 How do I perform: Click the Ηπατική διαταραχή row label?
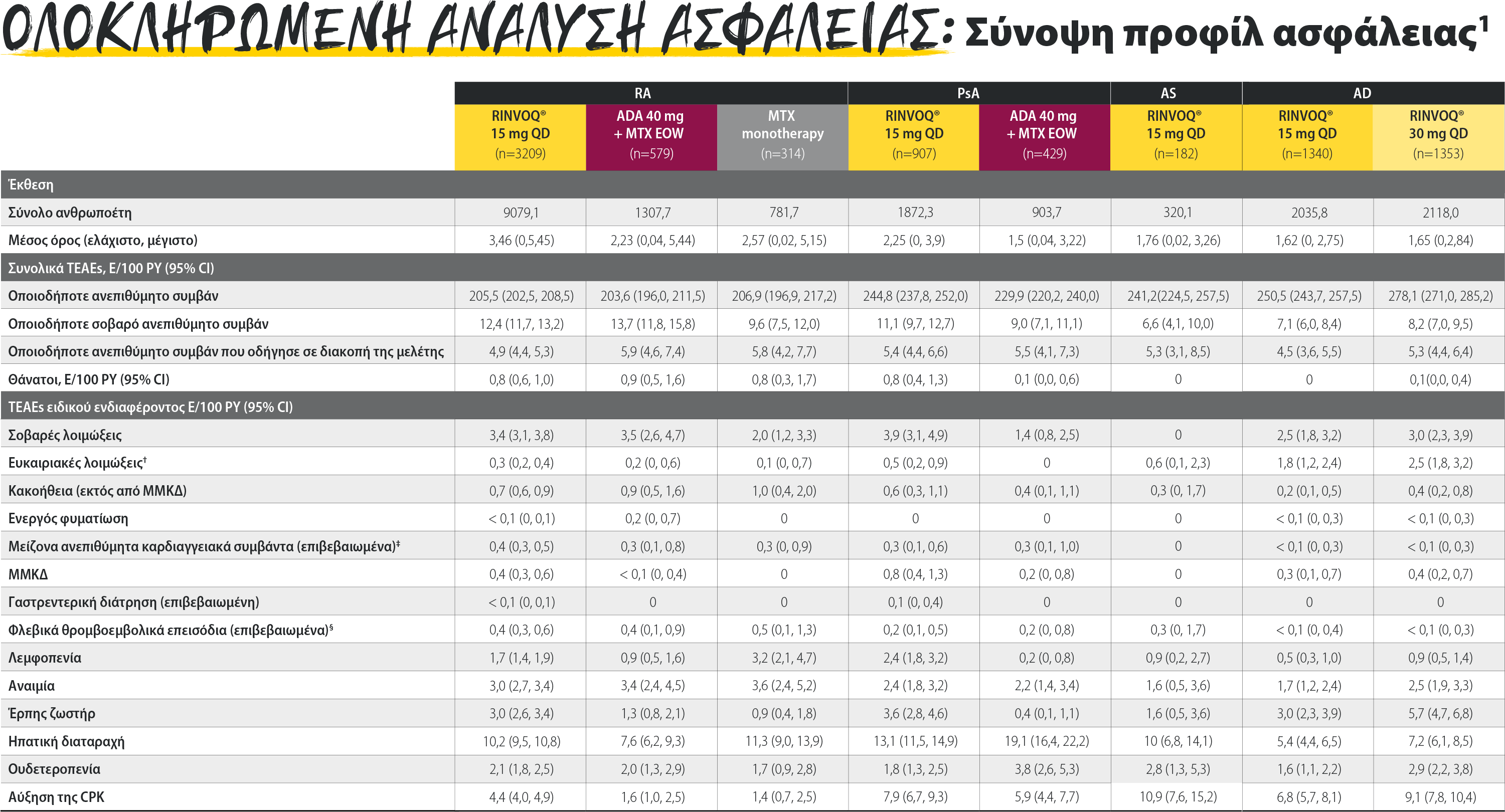(x=66, y=741)
